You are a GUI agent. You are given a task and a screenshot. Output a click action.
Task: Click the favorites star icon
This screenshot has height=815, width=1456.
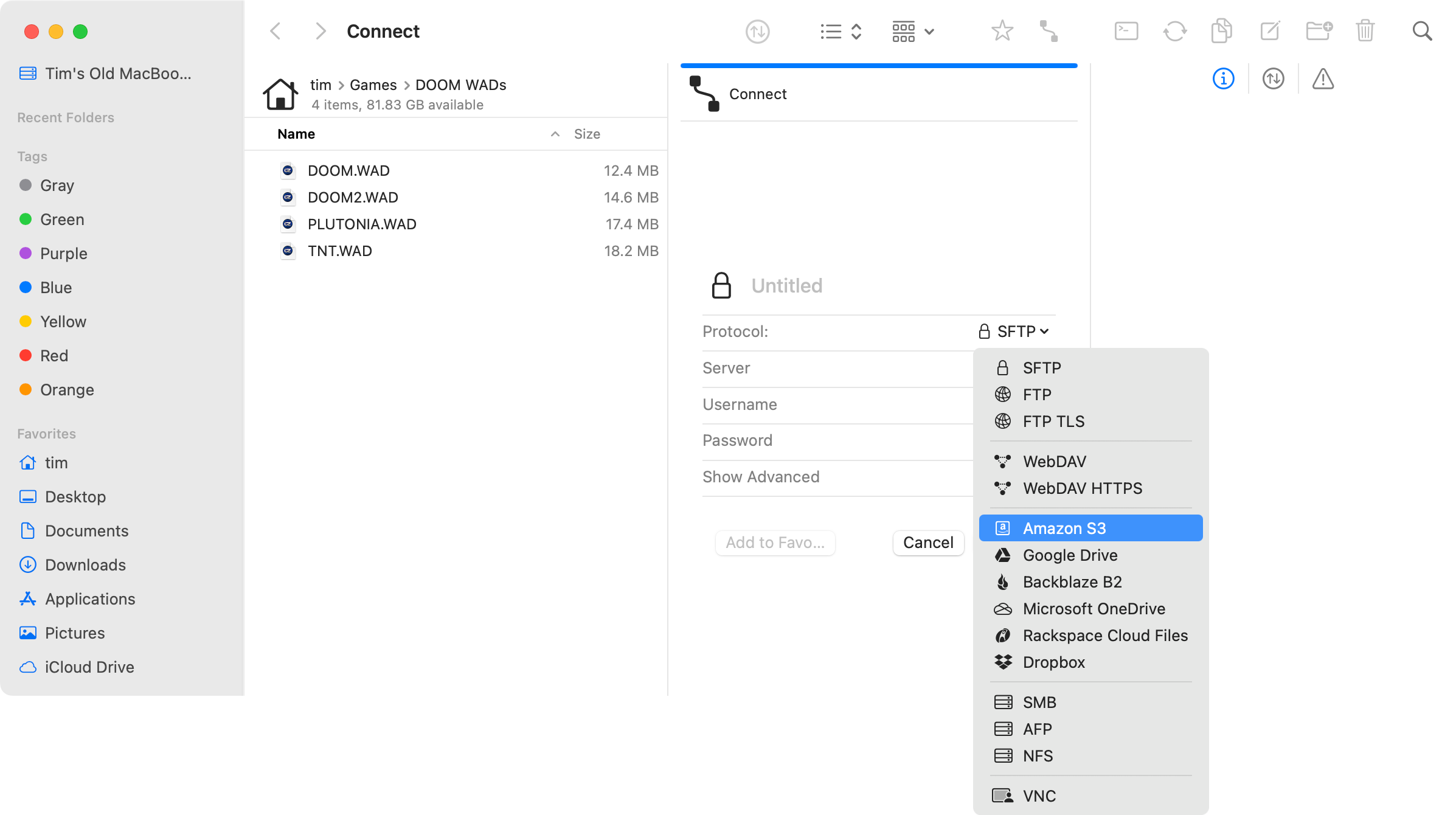pos(1002,30)
